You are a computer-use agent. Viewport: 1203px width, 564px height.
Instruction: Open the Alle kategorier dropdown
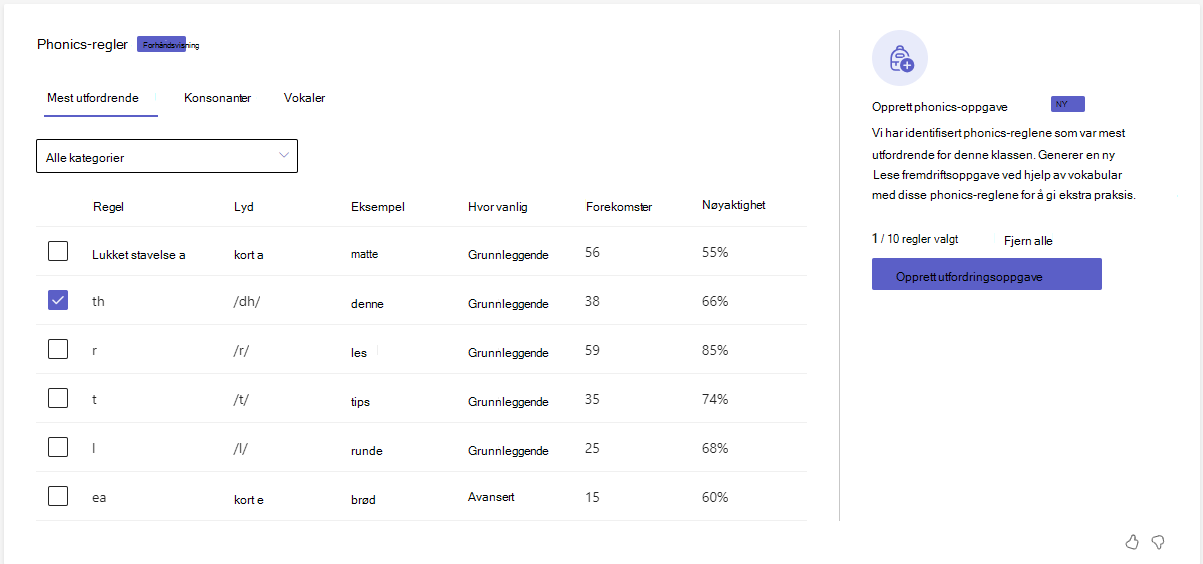point(167,156)
